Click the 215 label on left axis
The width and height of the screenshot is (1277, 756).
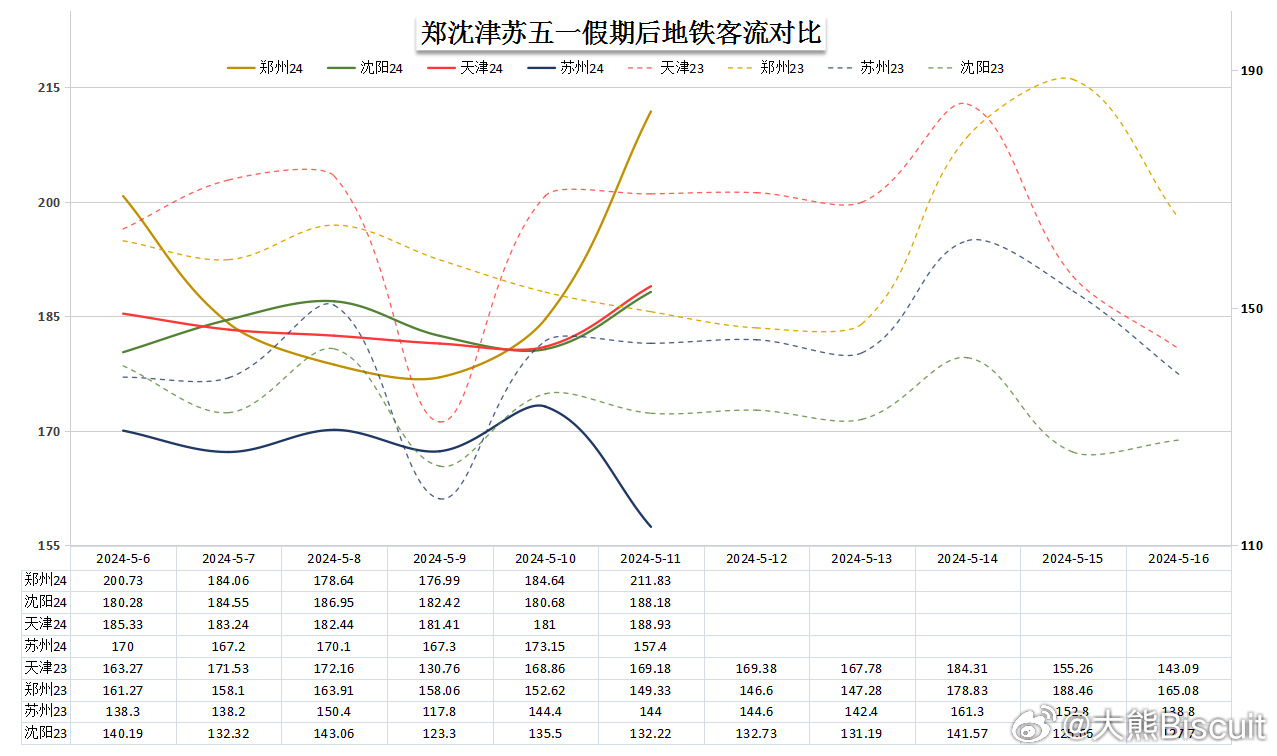(x=47, y=88)
